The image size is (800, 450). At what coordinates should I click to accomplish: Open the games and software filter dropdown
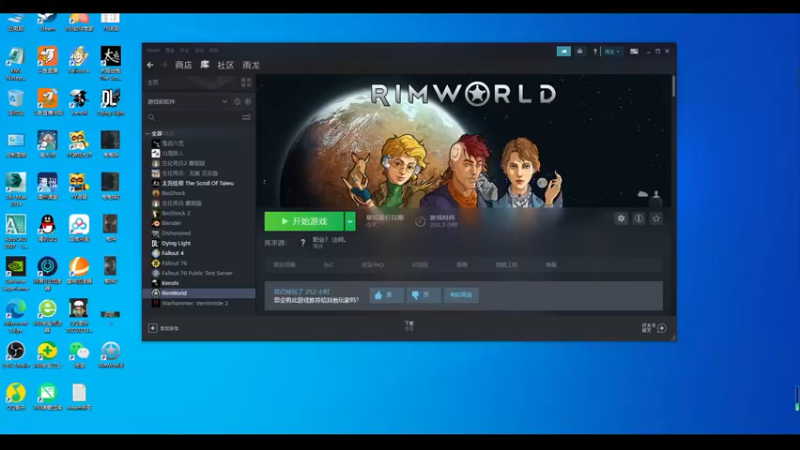coord(187,102)
